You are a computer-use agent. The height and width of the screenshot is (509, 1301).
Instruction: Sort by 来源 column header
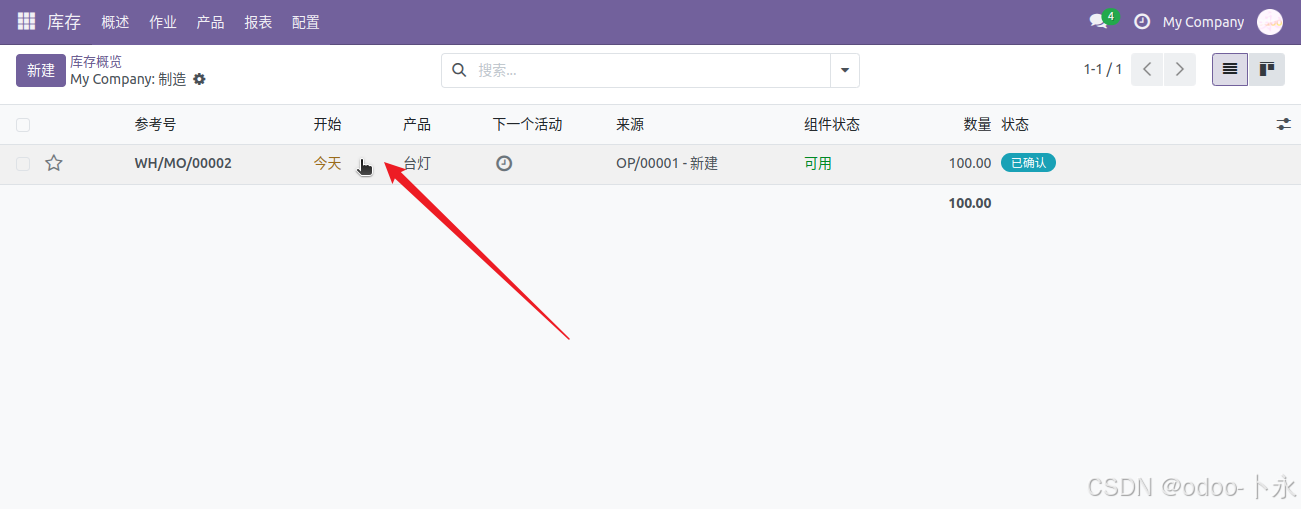tap(630, 125)
